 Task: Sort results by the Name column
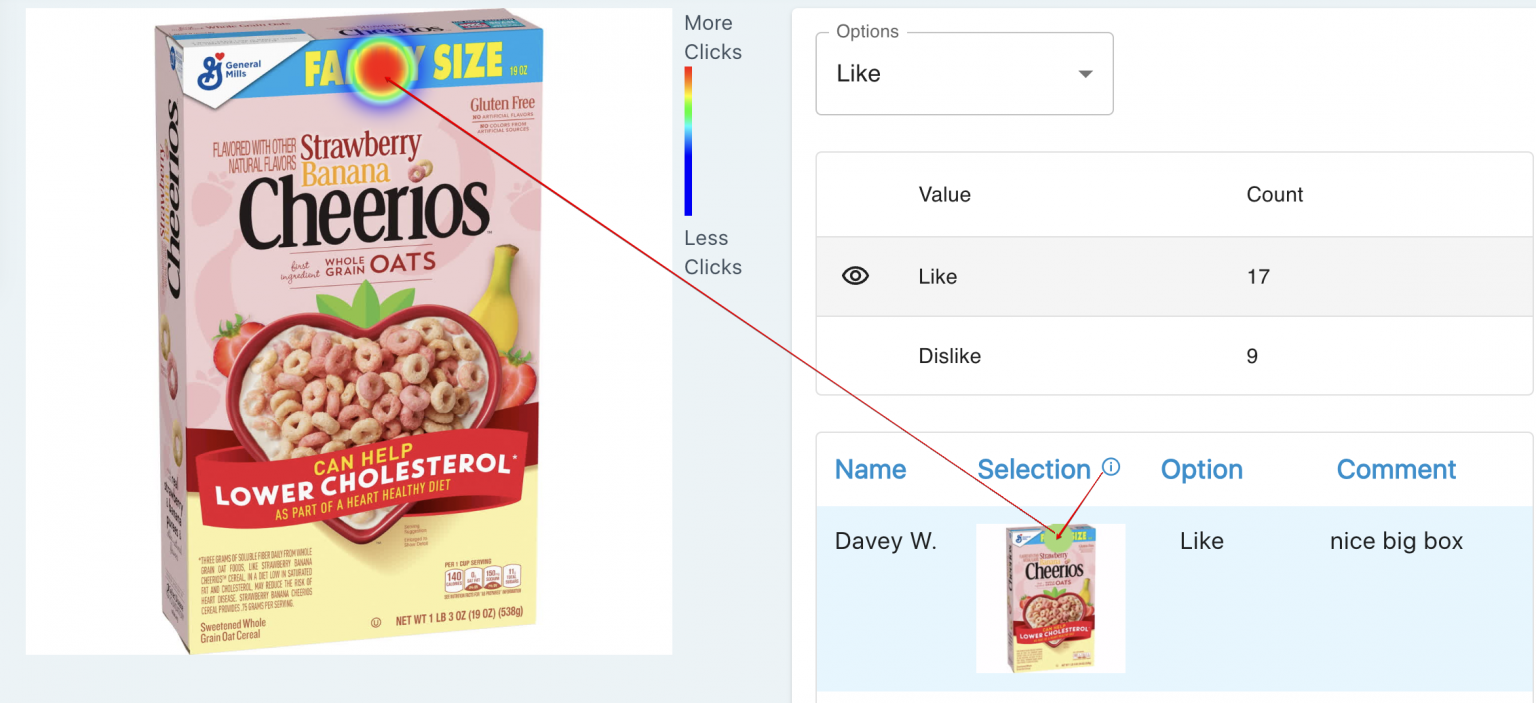[x=870, y=469]
